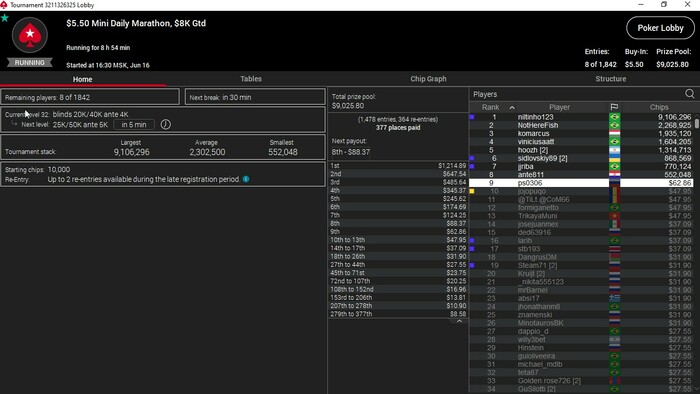Select player dappio_d
700x394 pixels.
pos(533,331)
